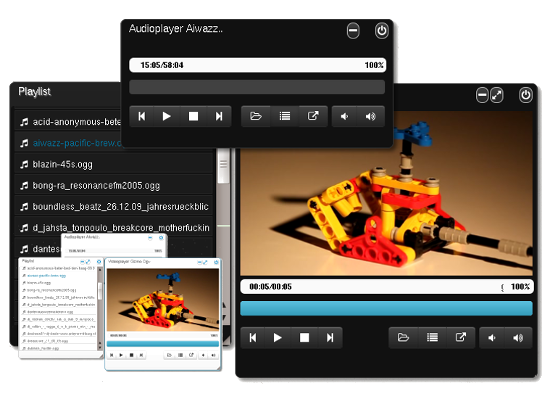Pop out external icon in video player
The height and width of the screenshot is (399, 550).
click(461, 338)
